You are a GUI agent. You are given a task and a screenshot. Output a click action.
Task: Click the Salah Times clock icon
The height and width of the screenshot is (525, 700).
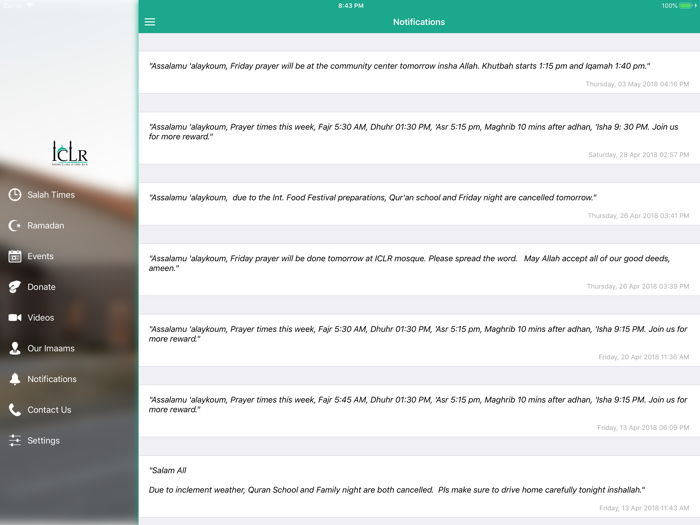pos(15,195)
